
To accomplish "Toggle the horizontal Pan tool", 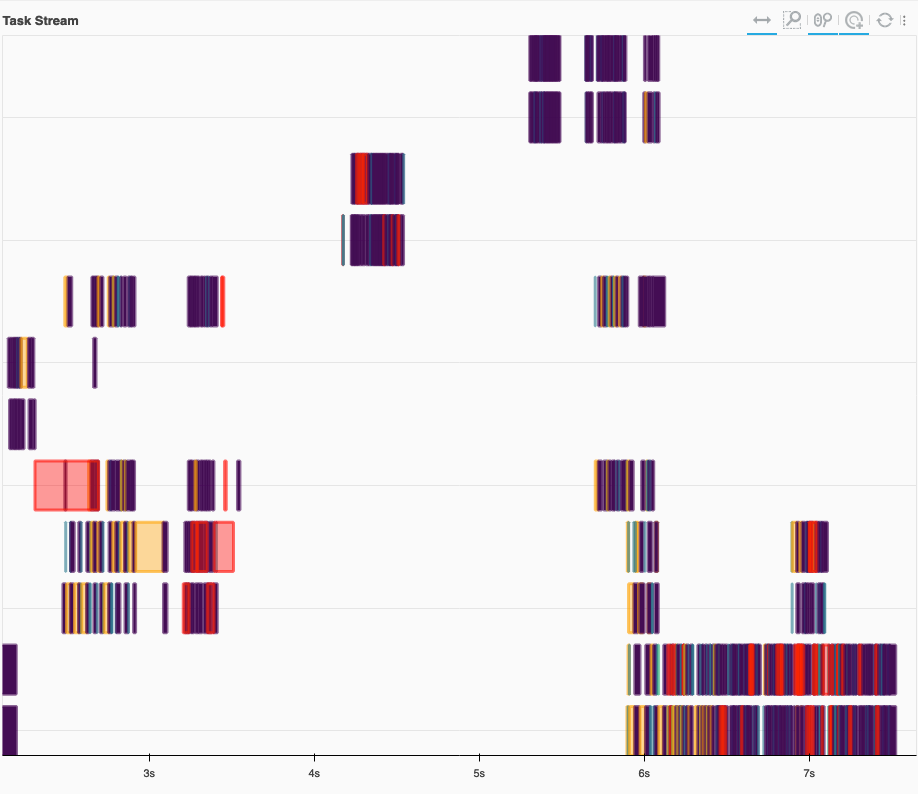I will point(761,20).
